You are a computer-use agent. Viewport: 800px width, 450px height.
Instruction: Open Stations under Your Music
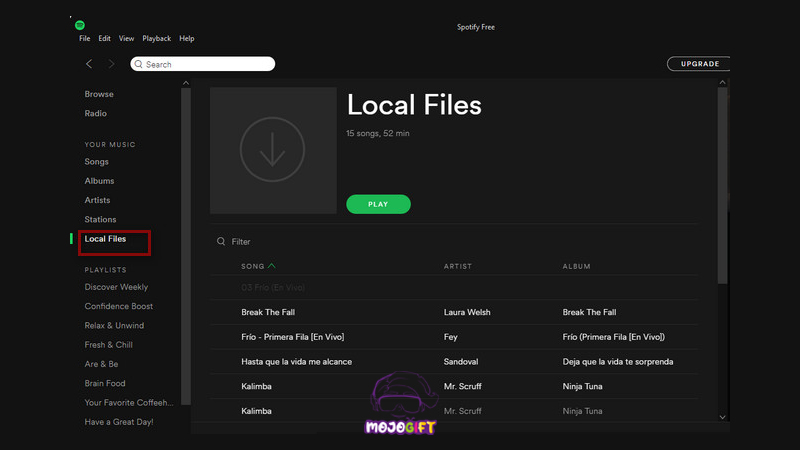(x=101, y=219)
